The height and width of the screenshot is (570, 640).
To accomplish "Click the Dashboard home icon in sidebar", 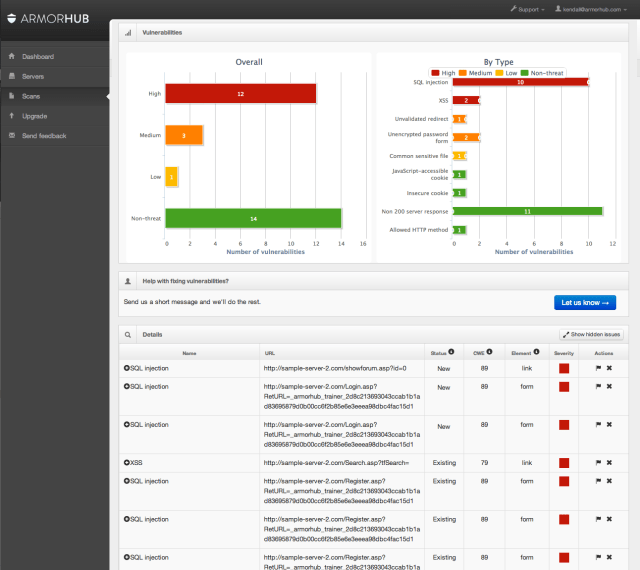I will tap(13, 57).
